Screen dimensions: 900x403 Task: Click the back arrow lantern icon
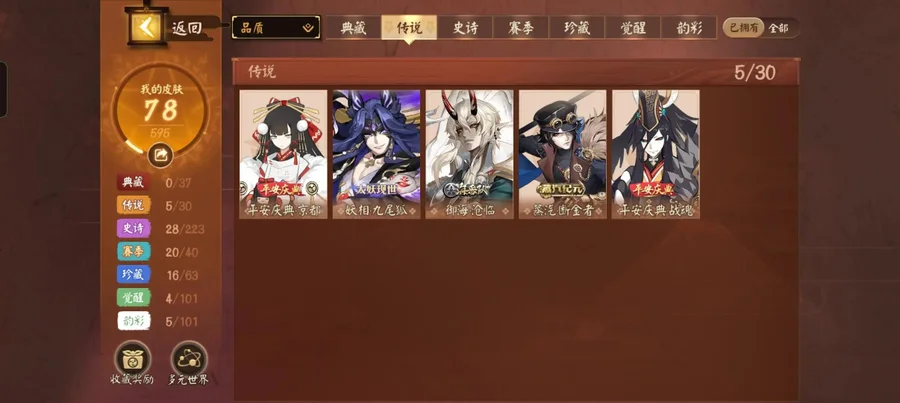click(147, 26)
